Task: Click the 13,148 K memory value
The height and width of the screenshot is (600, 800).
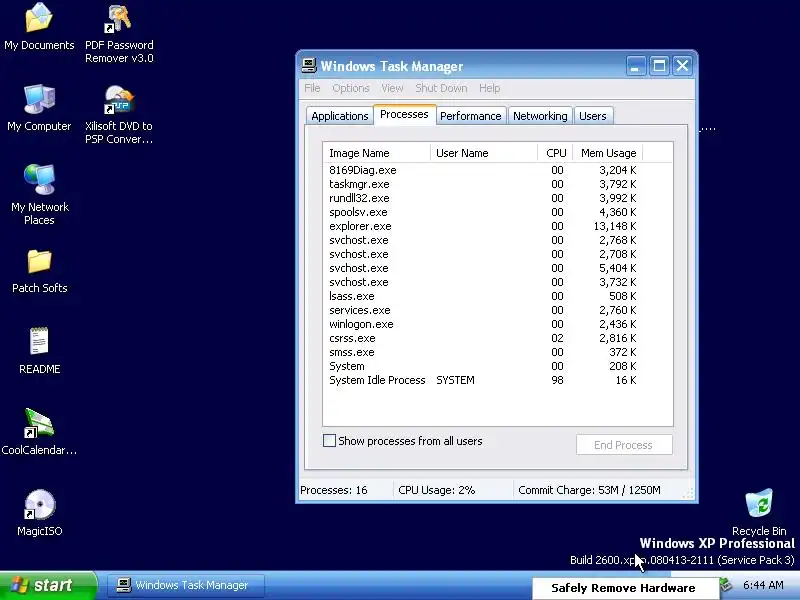Action: (x=615, y=226)
